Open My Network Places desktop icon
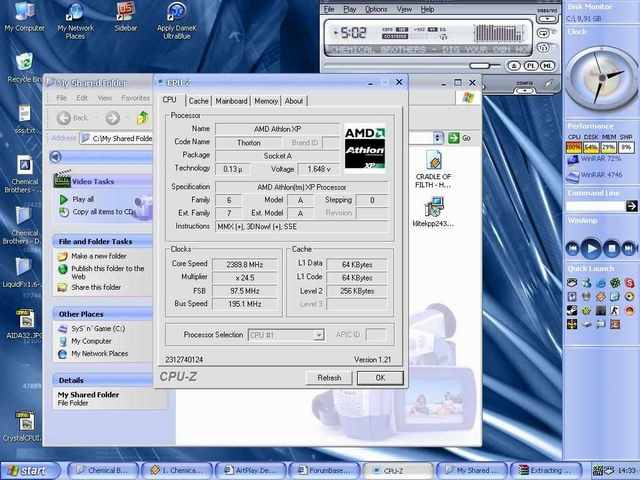 coord(76,20)
